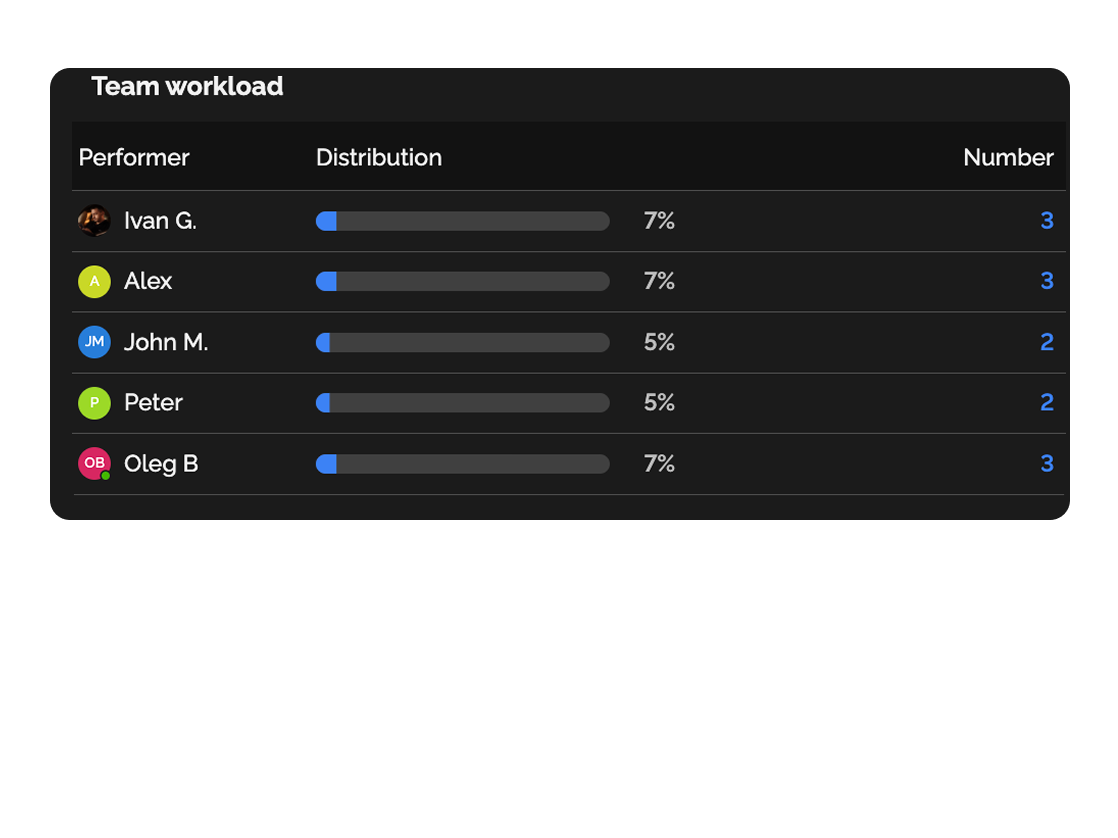Image resolution: width=1118 pixels, height=838 pixels.
Task: Click the Team workload panel header
Action: tap(187, 86)
